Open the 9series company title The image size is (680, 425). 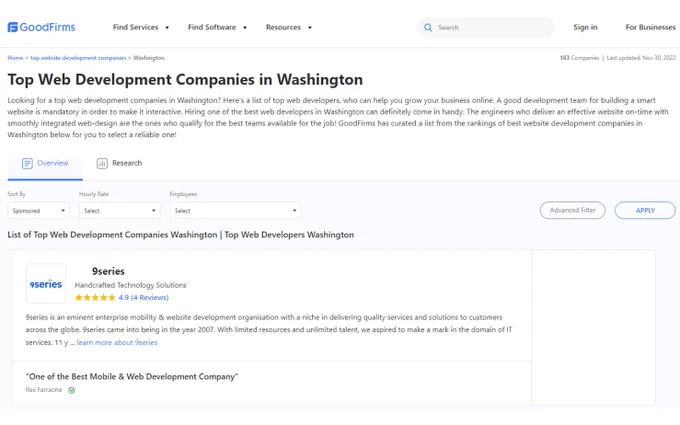pyautogui.click(x=108, y=271)
